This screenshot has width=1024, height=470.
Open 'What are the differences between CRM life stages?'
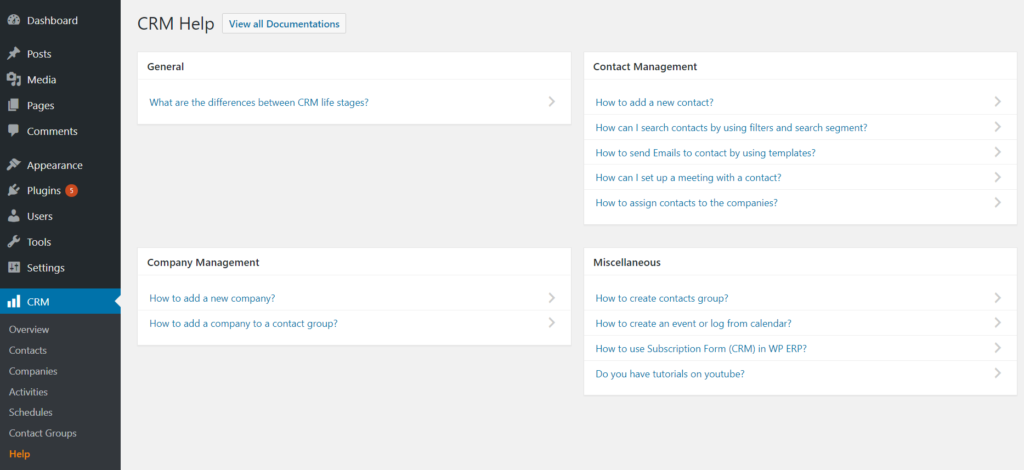click(259, 102)
